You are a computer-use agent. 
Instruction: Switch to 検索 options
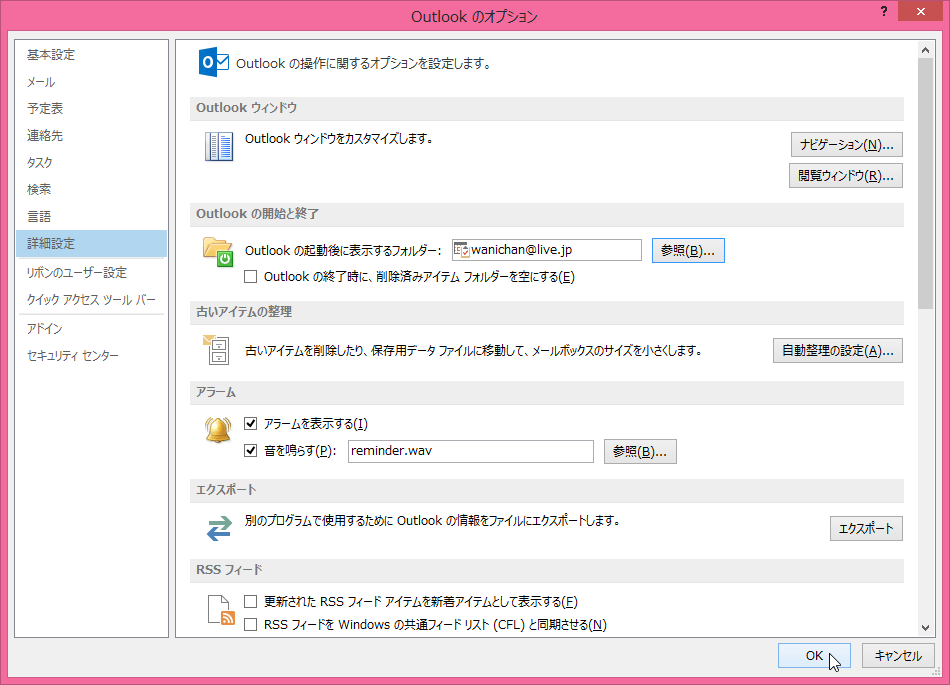pyautogui.click(x=91, y=190)
